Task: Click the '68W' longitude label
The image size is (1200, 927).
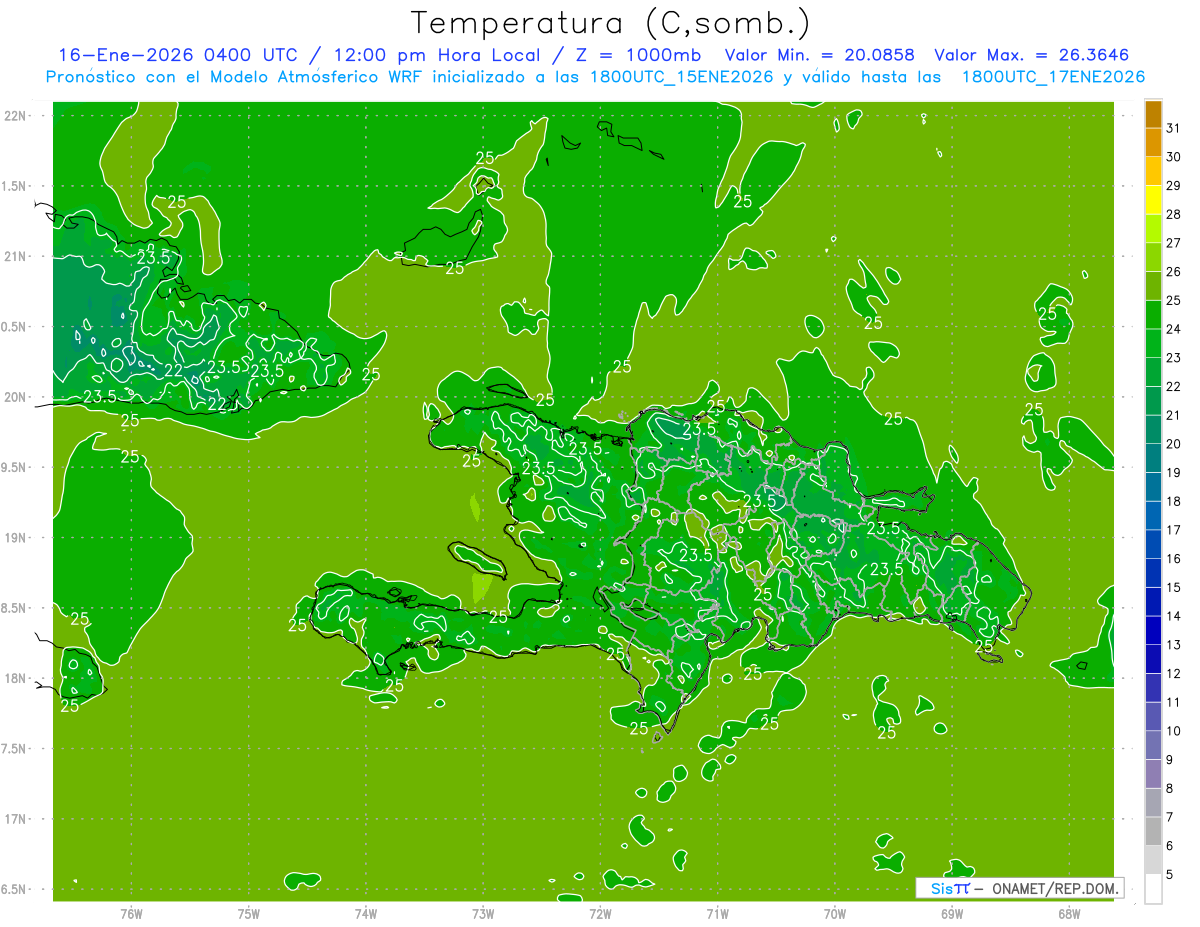Action: pos(1069,913)
